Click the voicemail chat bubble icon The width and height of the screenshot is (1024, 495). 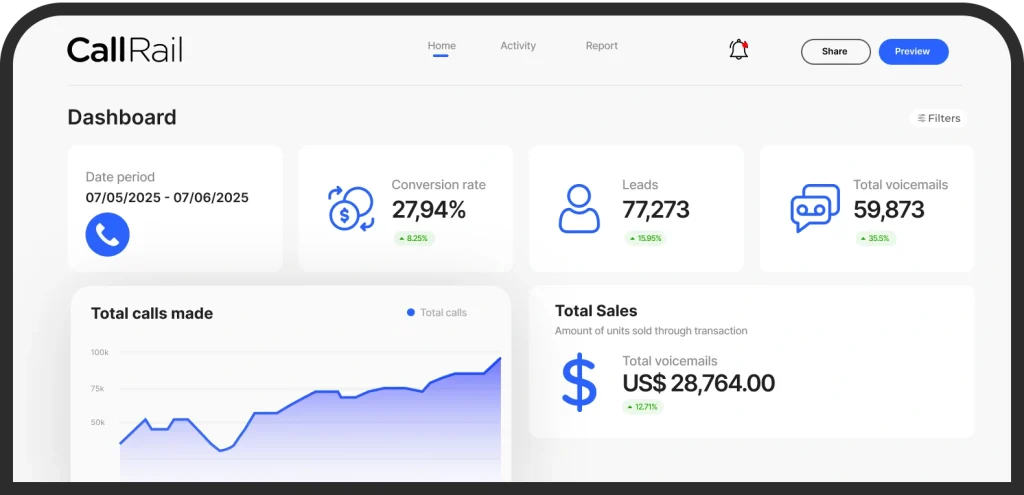pyautogui.click(x=815, y=208)
